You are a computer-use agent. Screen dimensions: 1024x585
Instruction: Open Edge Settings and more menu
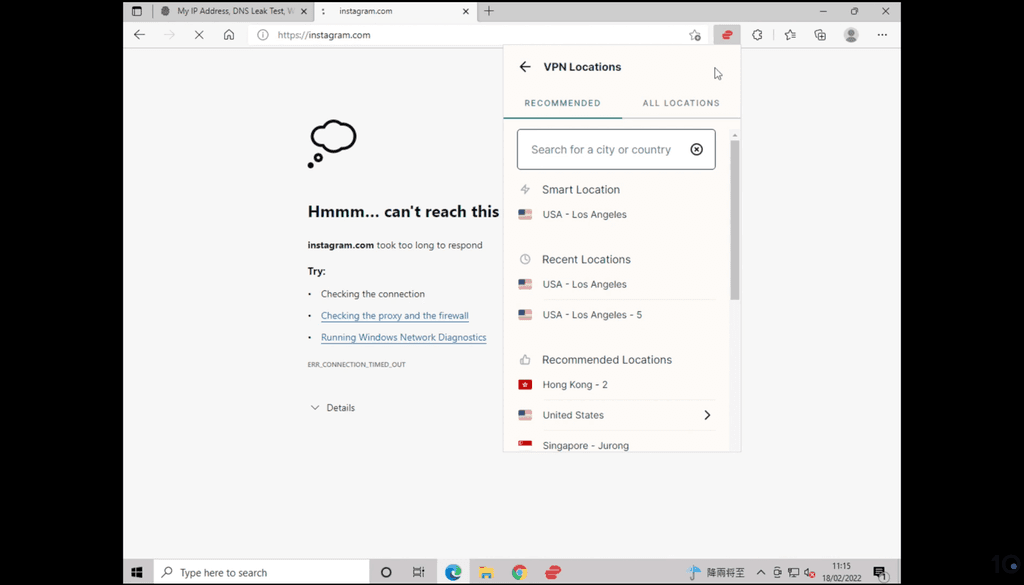click(882, 35)
